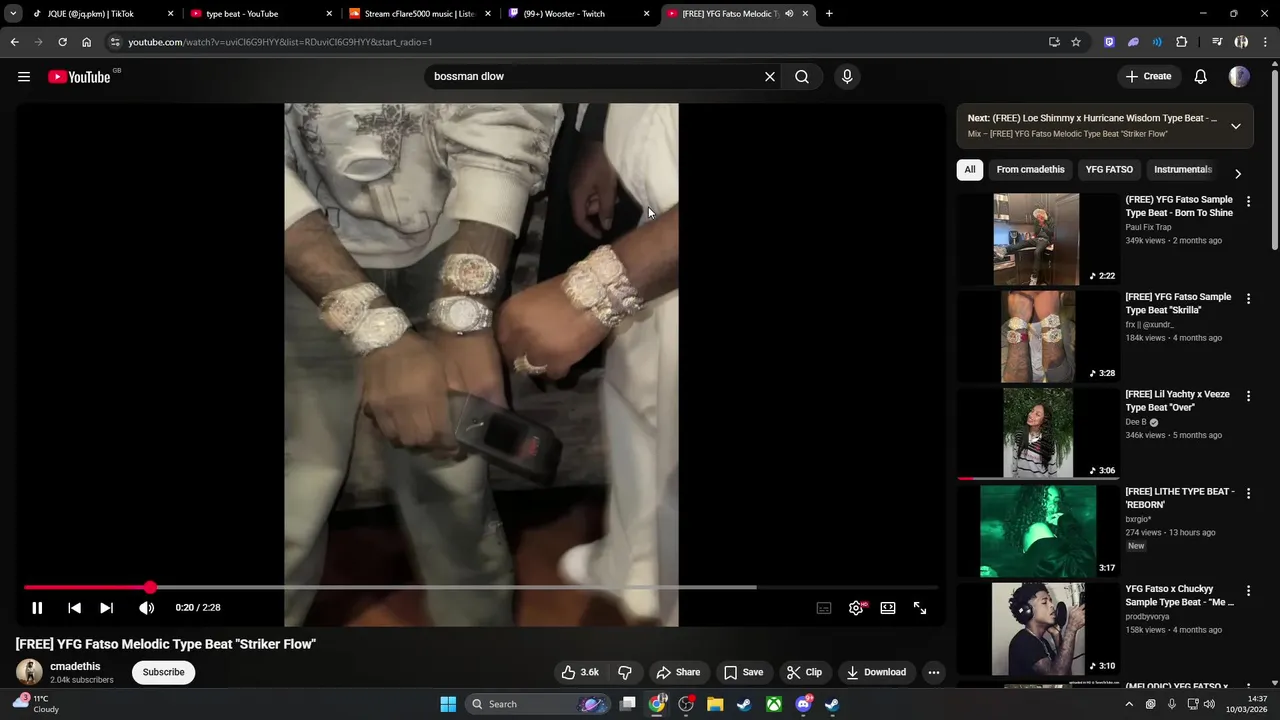Show more filter chips with right arrow
The height and width of the screenshot is (720, 1280).
(x=1238, y=174)
